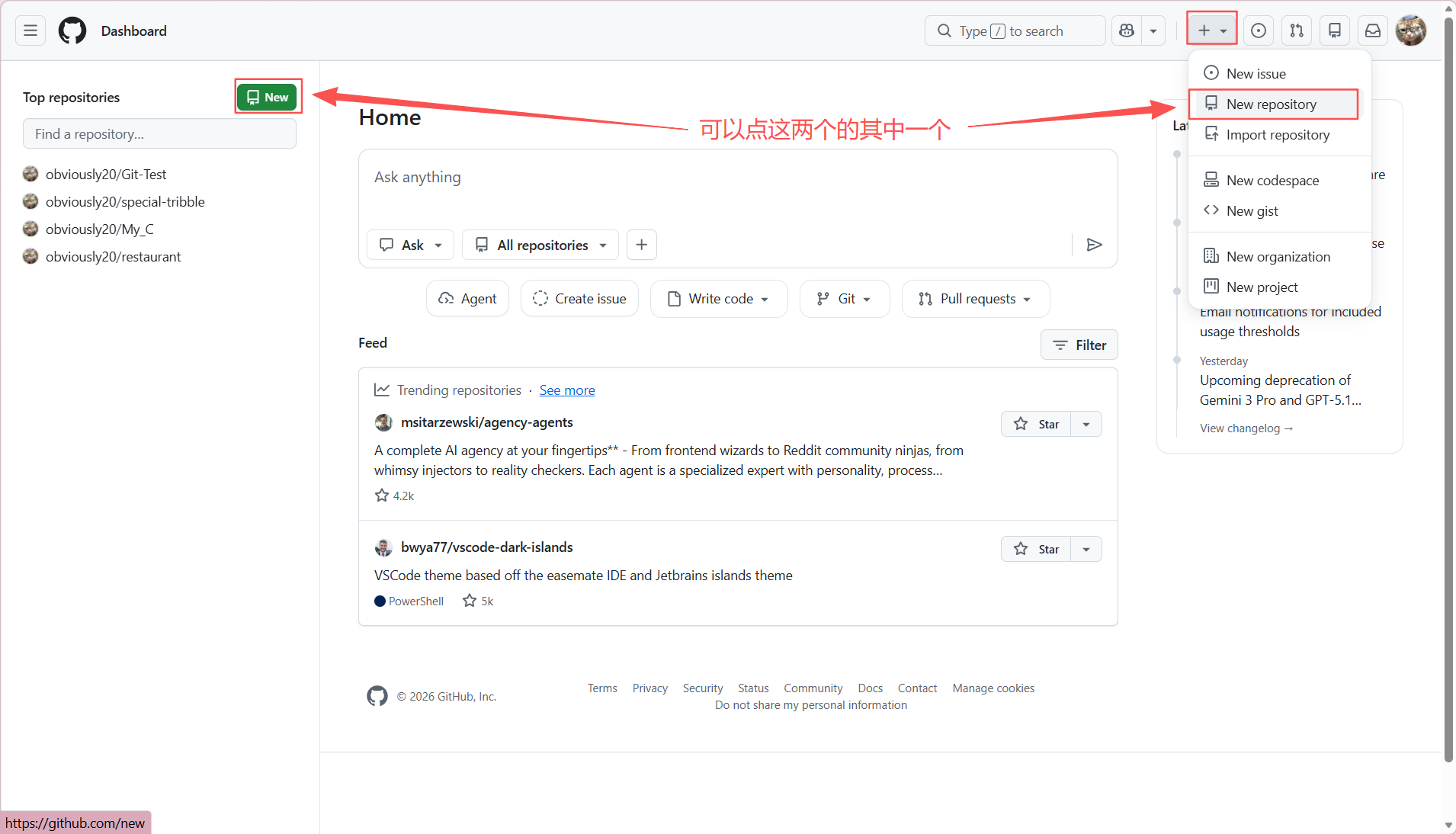Expand the Pull requests dropdown below prompt
The height and width of the screenshot is (834, 1456).
976,299
